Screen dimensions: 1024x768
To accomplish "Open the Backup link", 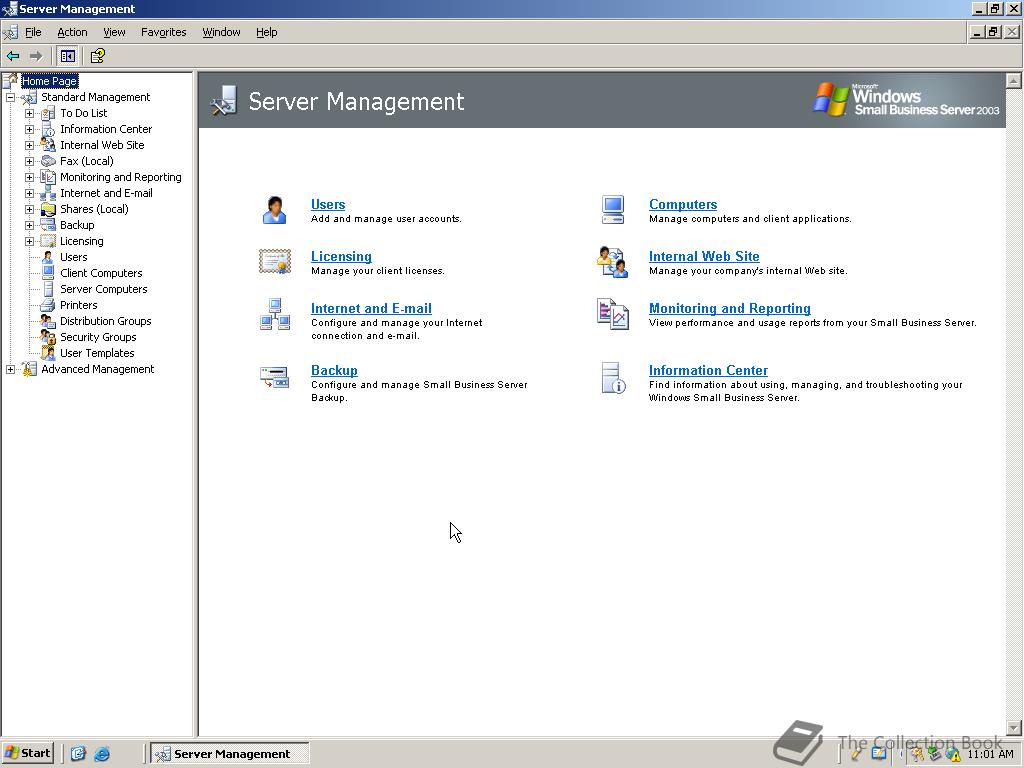I will 334,370.
